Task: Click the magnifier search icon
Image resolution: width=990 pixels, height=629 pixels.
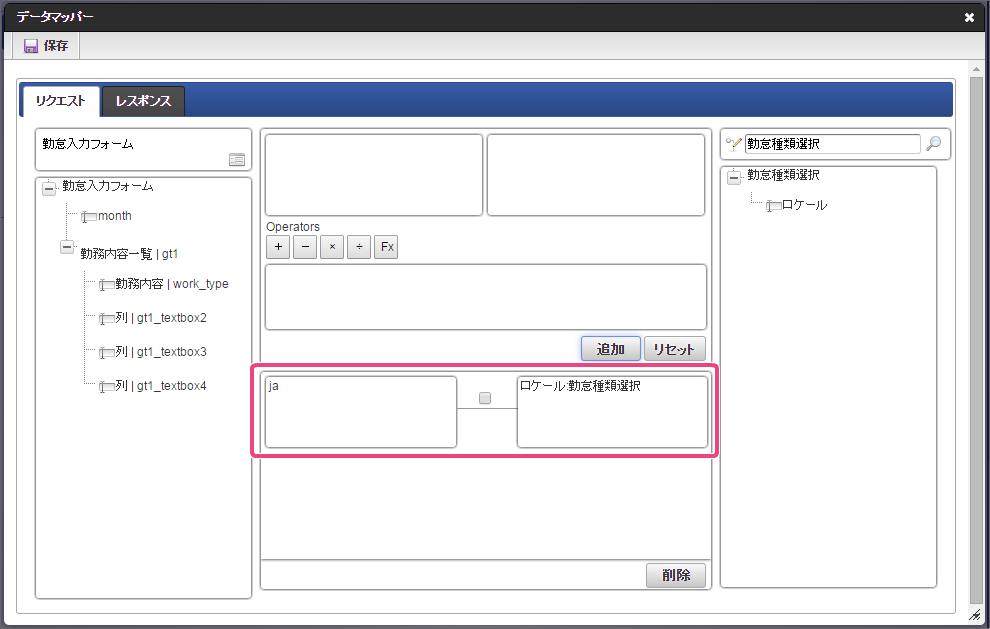Action: 934,144
